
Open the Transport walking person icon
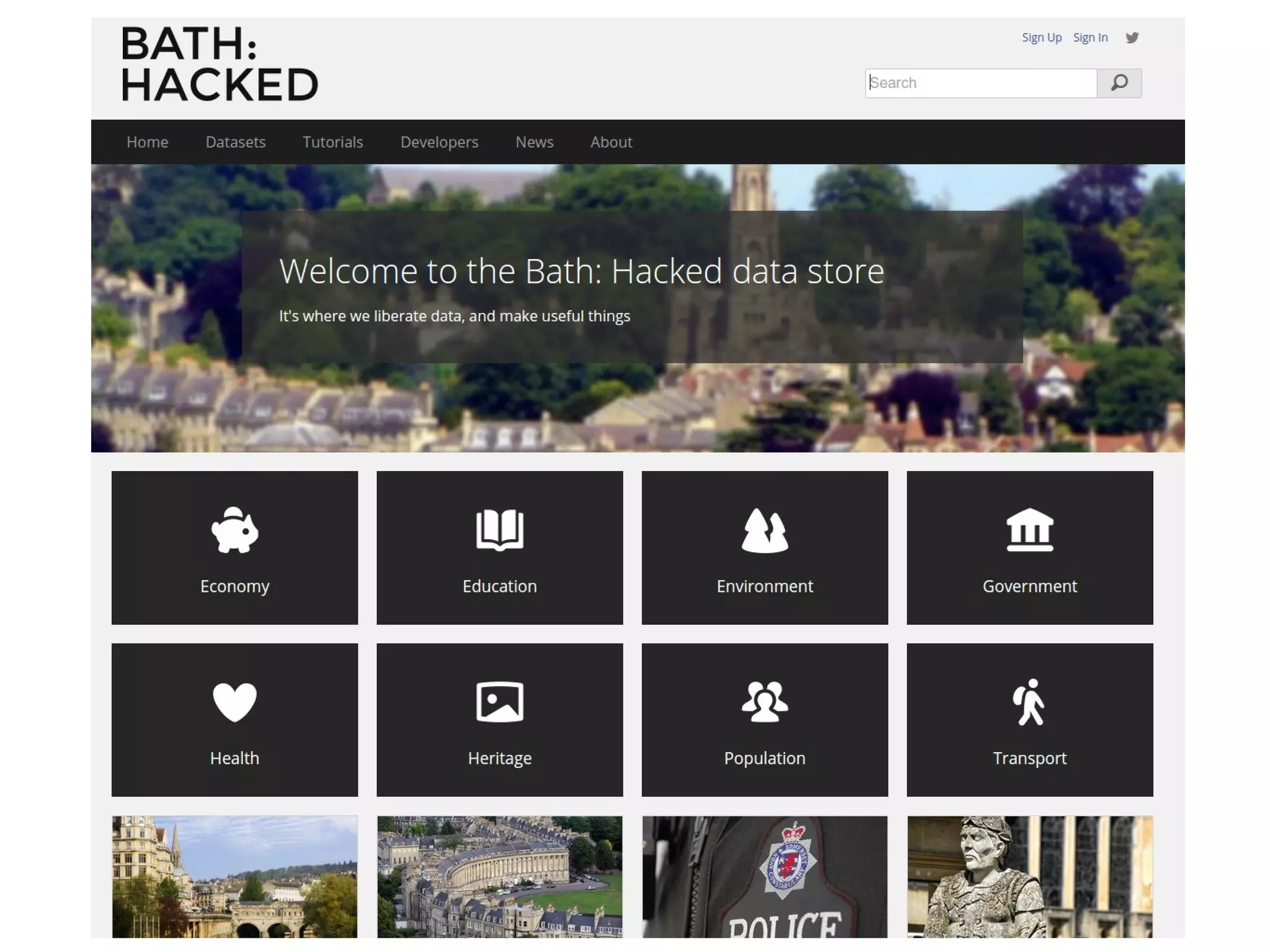coord(1029,702)
